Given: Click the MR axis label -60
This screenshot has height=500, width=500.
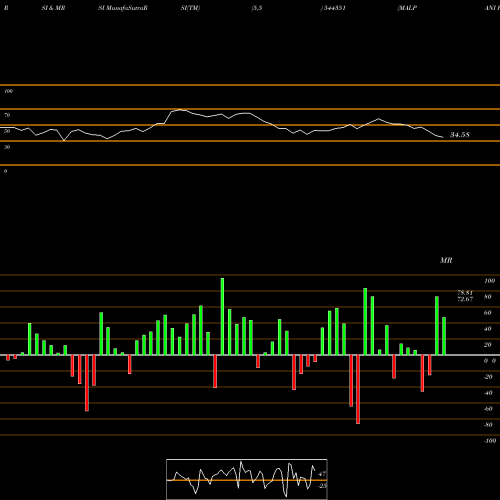Looking at the screenshot, I should (x=488, y=409).
